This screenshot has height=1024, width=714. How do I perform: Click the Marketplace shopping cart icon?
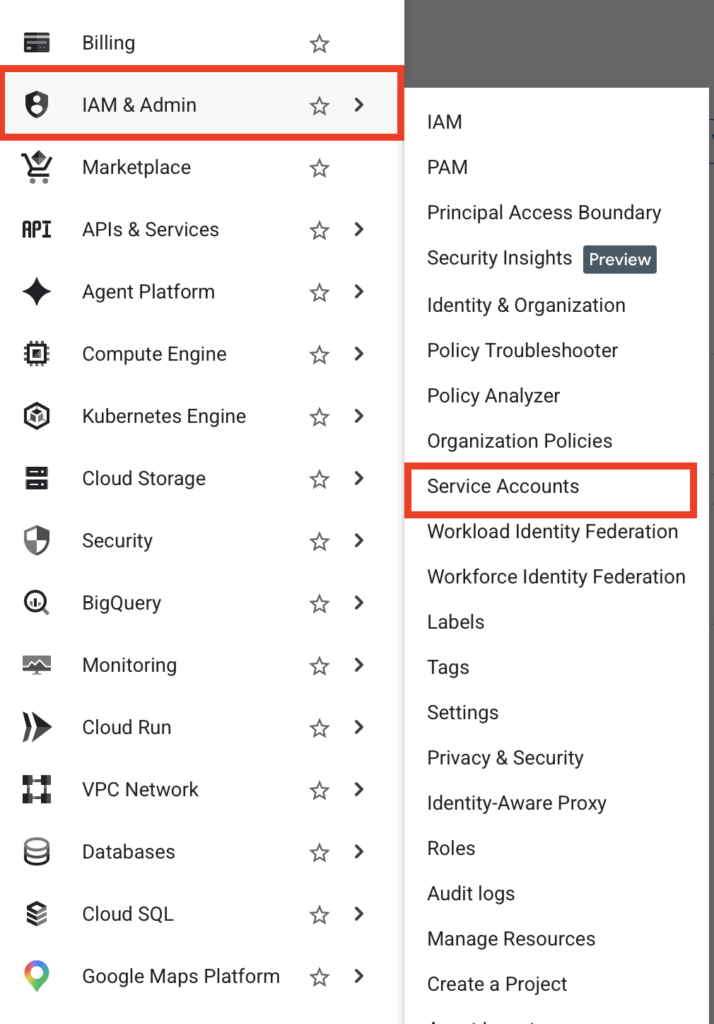(37, 167)
